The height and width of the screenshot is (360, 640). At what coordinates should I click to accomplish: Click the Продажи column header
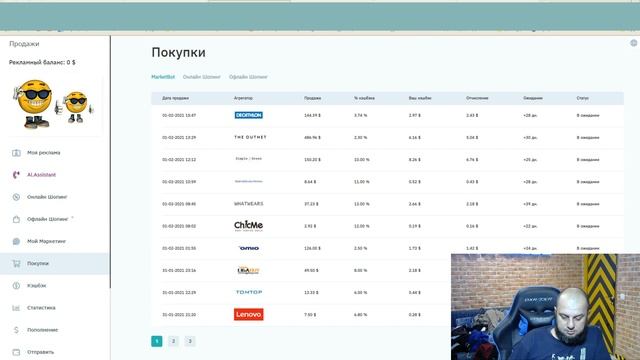pos(313,98)
